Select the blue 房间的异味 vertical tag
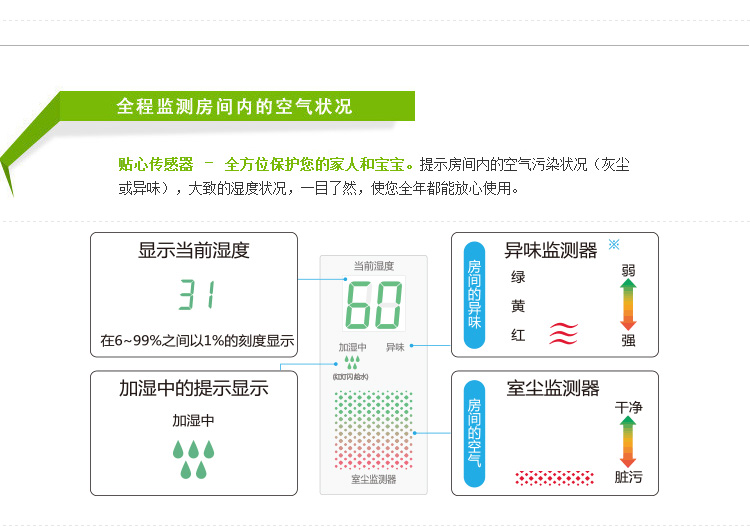750x527 pixels. point(474,294)
